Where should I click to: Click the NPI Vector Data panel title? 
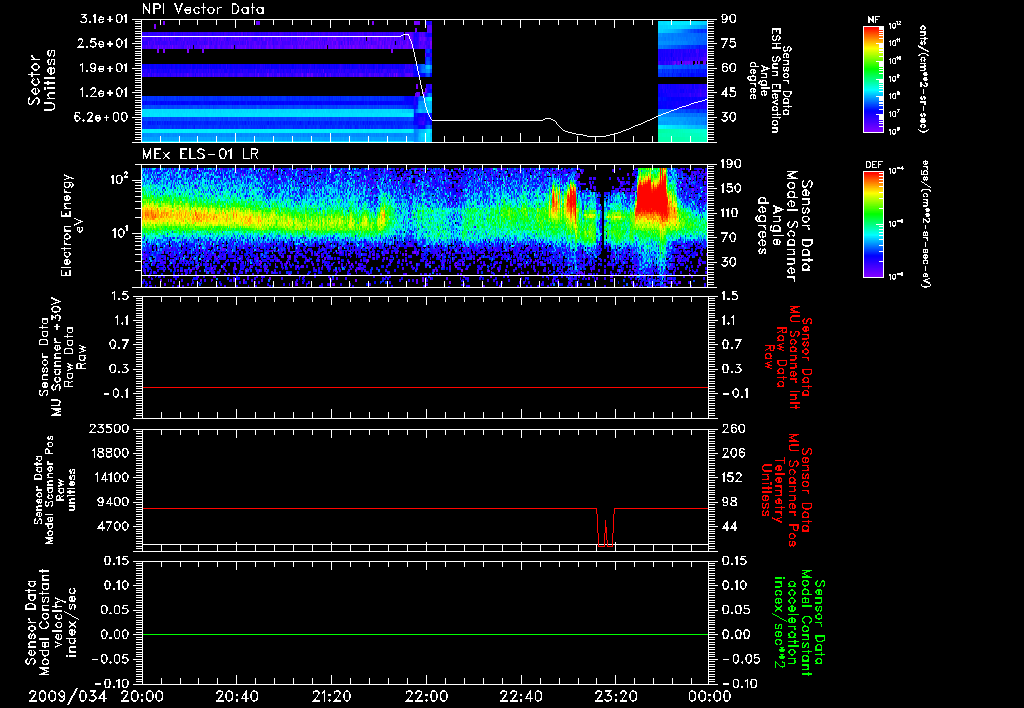(x=203, y=9)
